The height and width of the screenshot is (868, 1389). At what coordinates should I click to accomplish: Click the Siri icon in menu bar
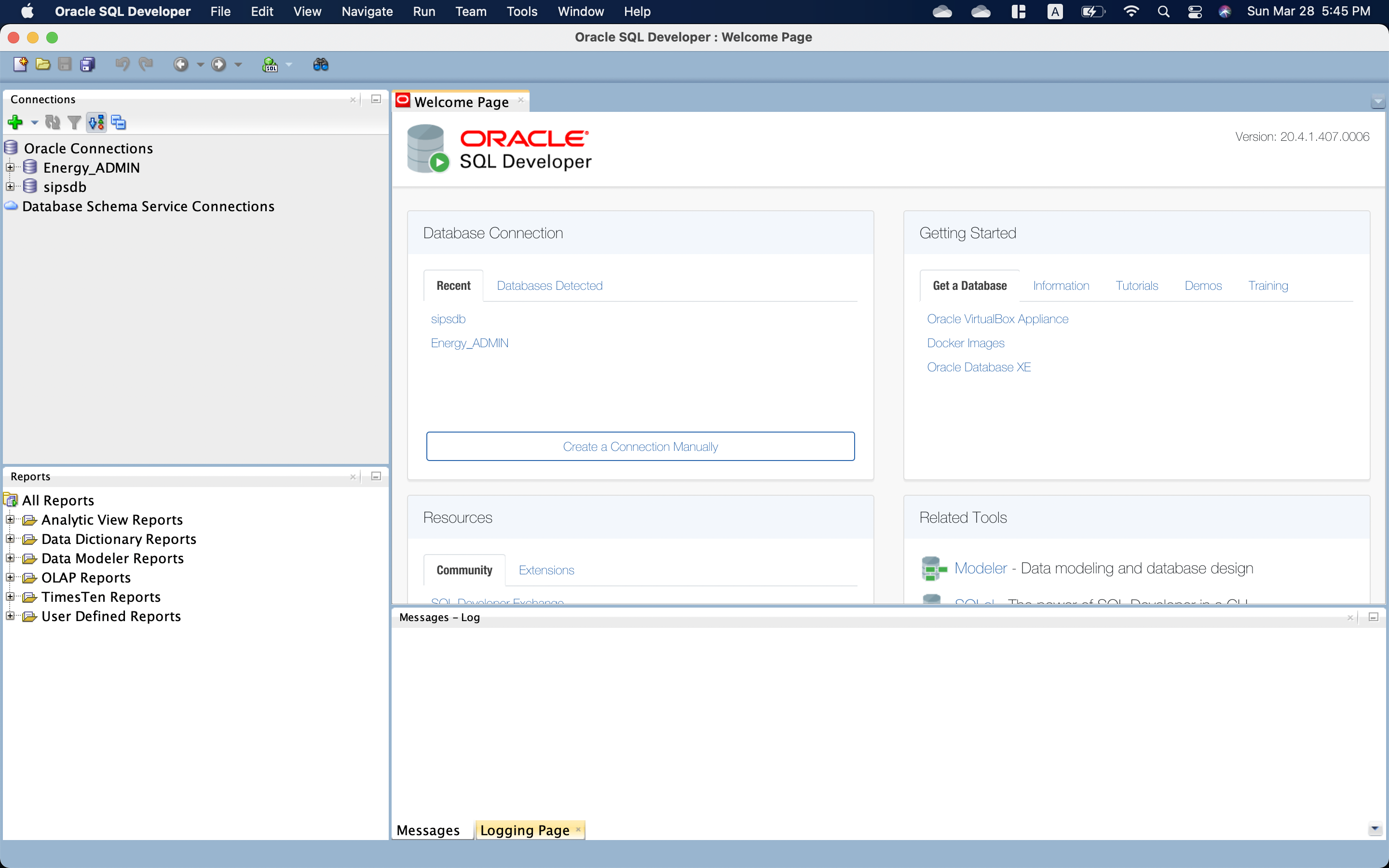(x=1225, y=12)
